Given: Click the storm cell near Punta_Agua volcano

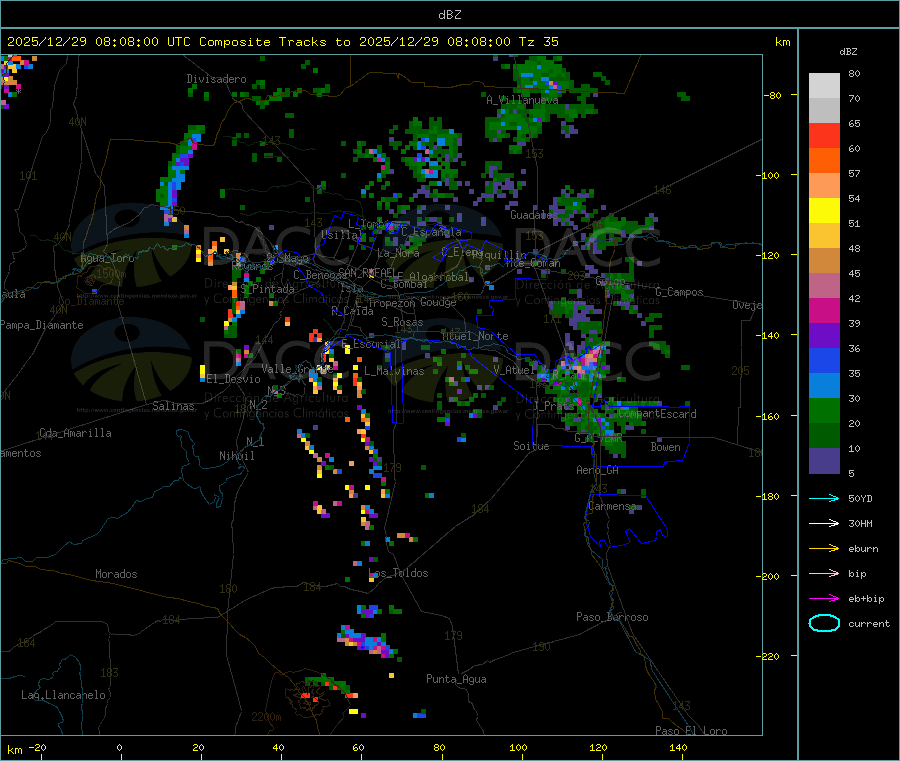Looking at the screenshot, I should [329, 688].
